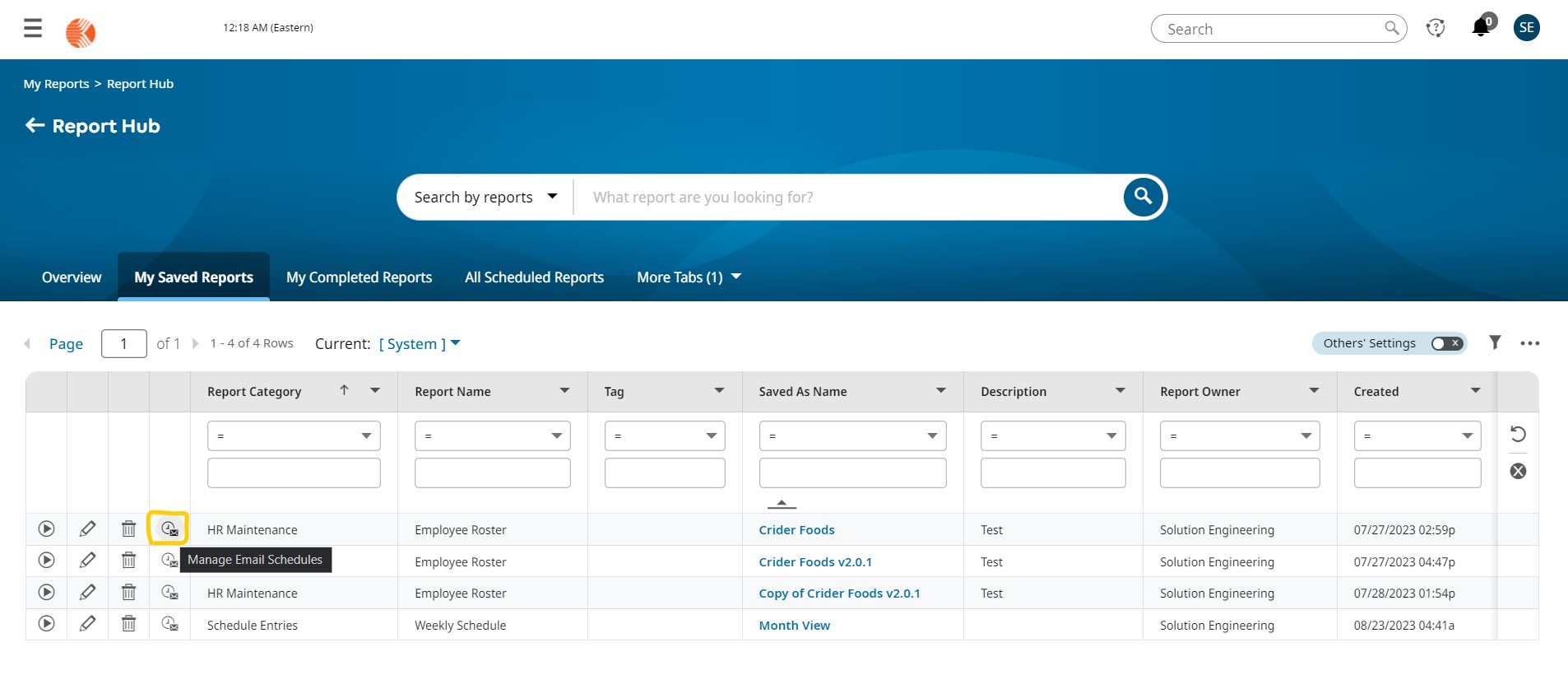Expand More Tabs (1) menu

[689, 277]
